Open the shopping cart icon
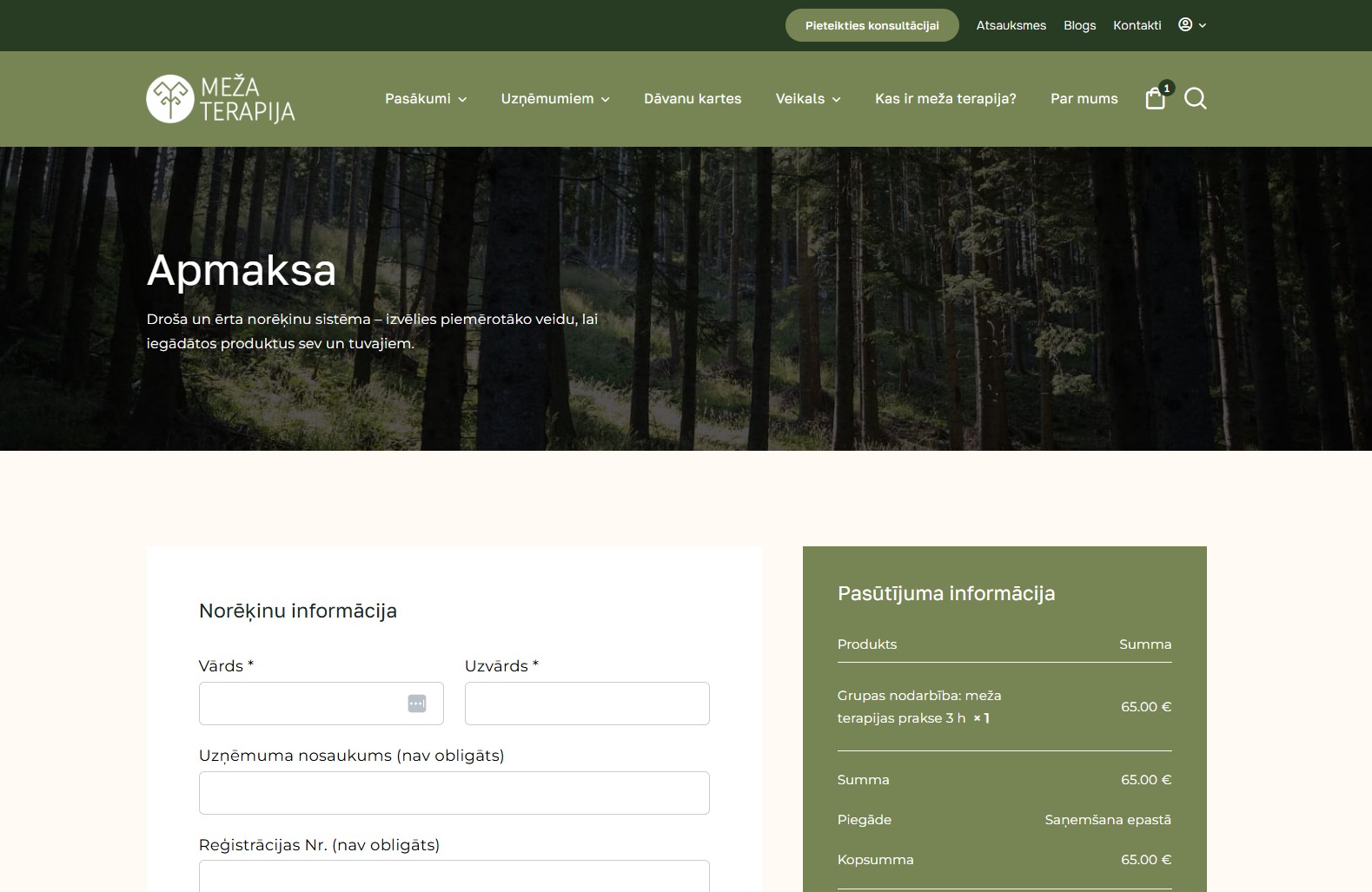Screen dimensions: 1372x892 [1156, 98]
